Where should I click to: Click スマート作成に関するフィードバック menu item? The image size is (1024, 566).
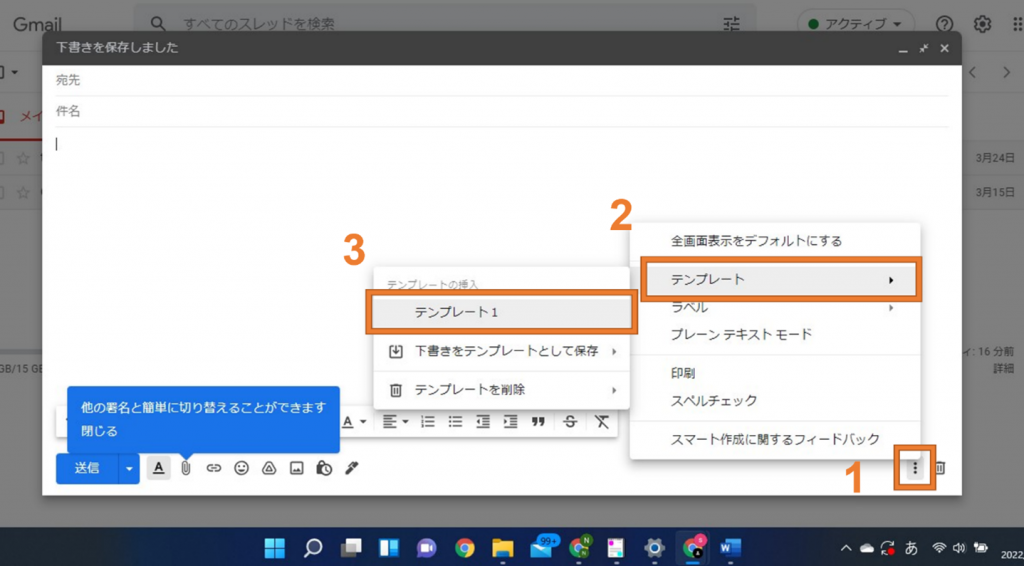point(775,439)
